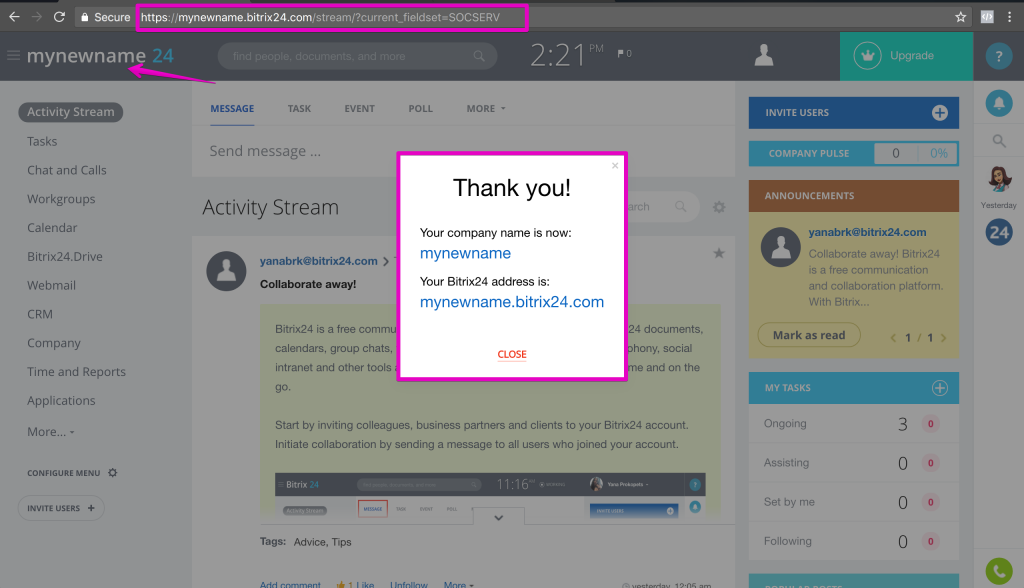Click Mark as read button
The width and height of the screenshot is (1024, 588).
tap(808, 335)
